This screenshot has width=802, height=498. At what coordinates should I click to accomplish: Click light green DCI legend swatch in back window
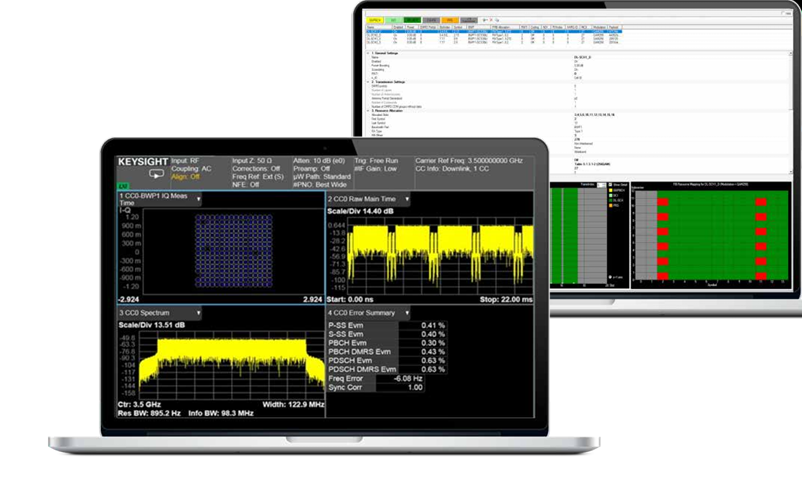coord(611,195)
